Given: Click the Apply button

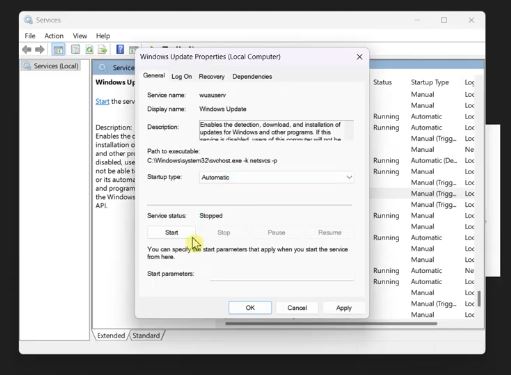Looking at the screenshot, I should tap(344, 308).
